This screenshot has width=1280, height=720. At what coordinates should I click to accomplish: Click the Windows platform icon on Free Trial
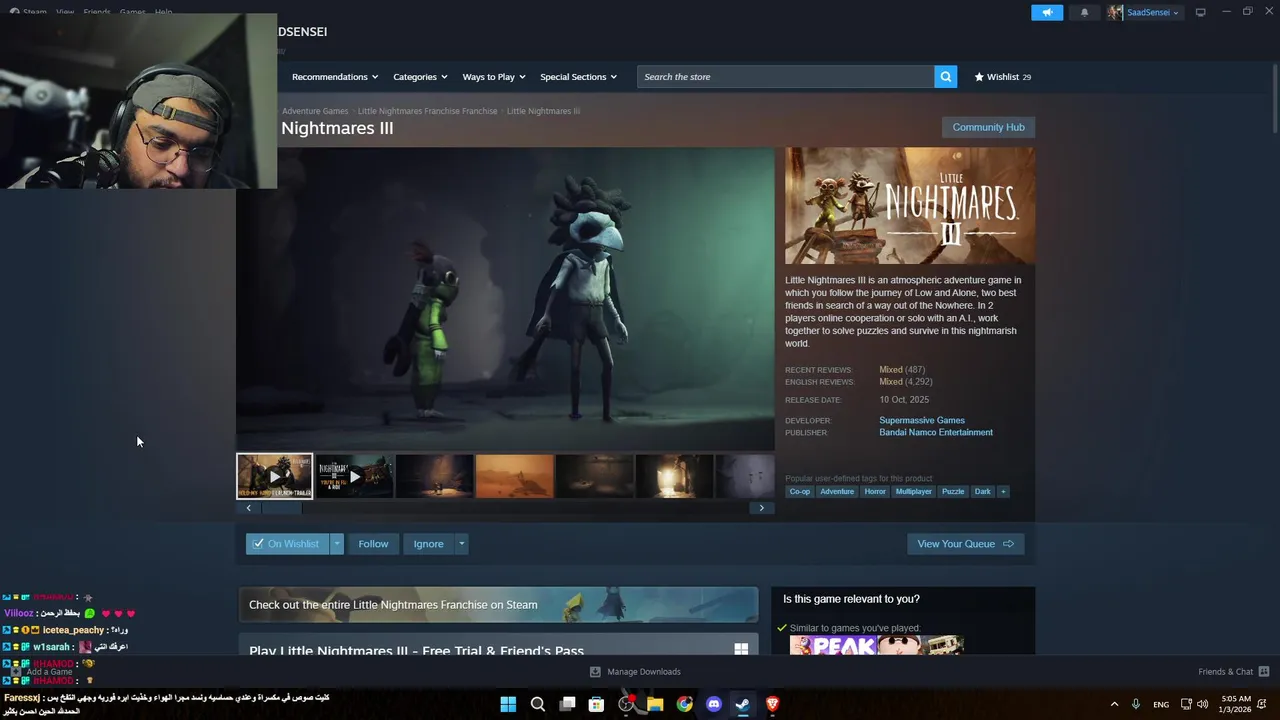[741, 649]
